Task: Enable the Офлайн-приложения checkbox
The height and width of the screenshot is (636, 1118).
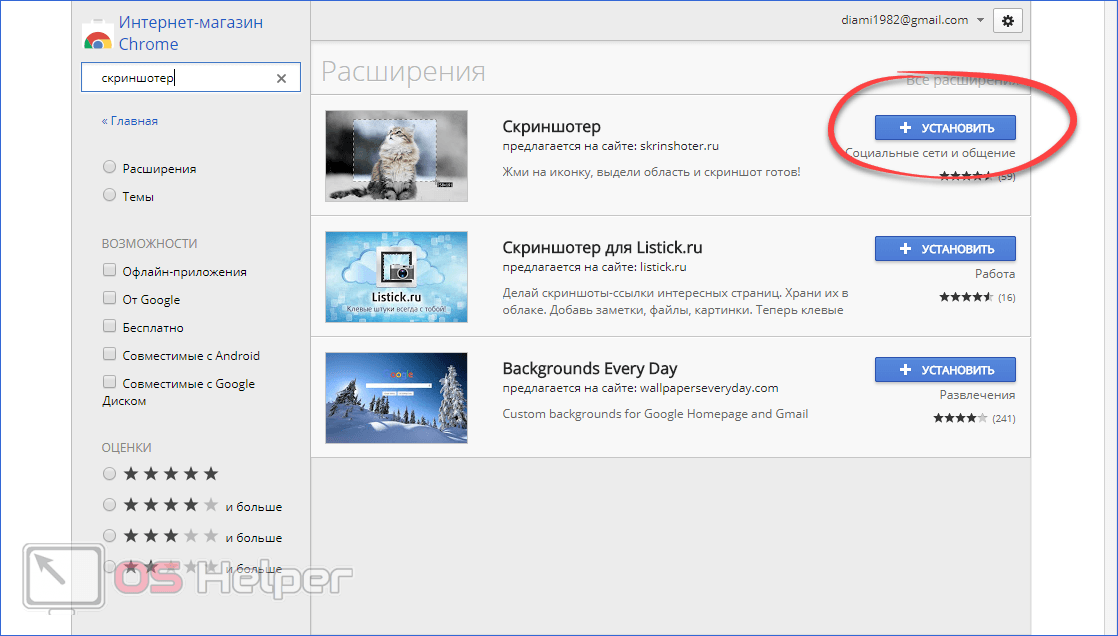Action: tap(109, 270)
